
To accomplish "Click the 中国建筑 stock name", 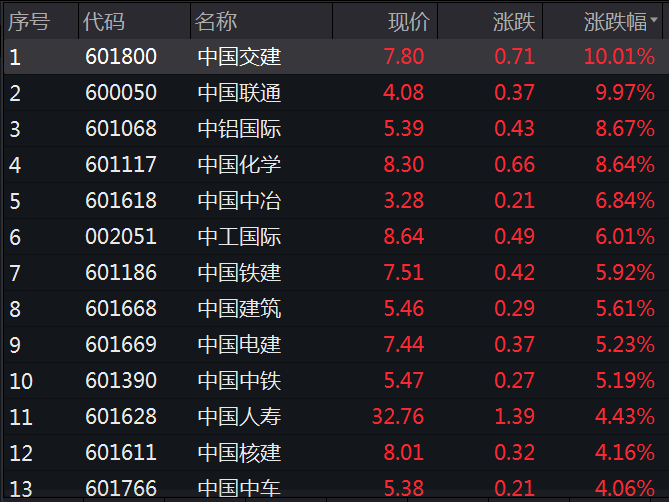I will (x=239, y=309).
